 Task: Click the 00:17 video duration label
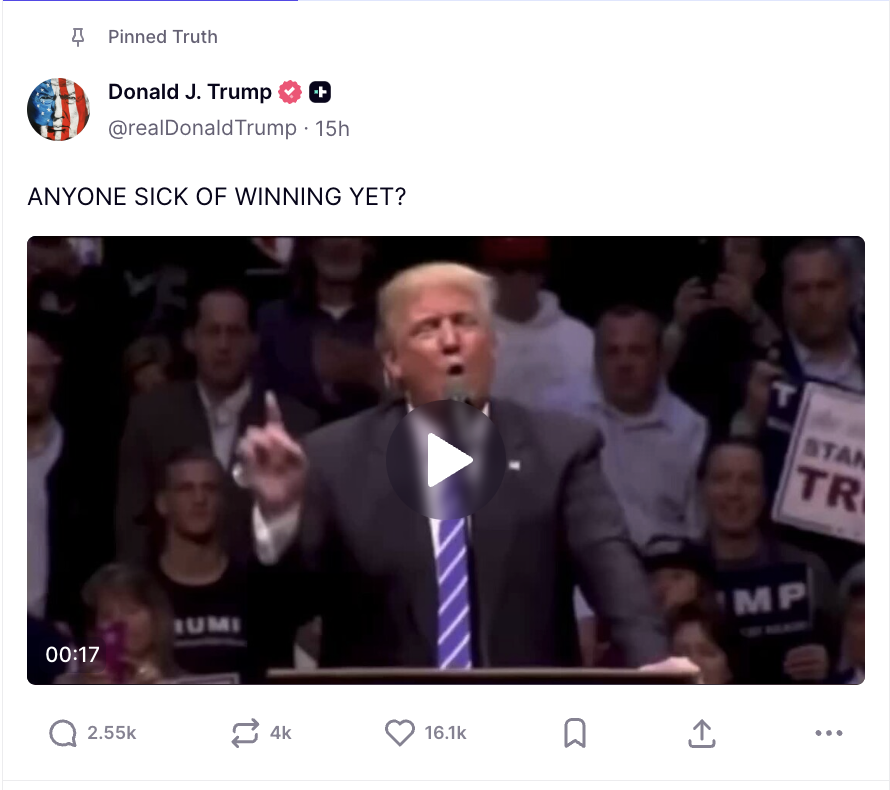73,654
